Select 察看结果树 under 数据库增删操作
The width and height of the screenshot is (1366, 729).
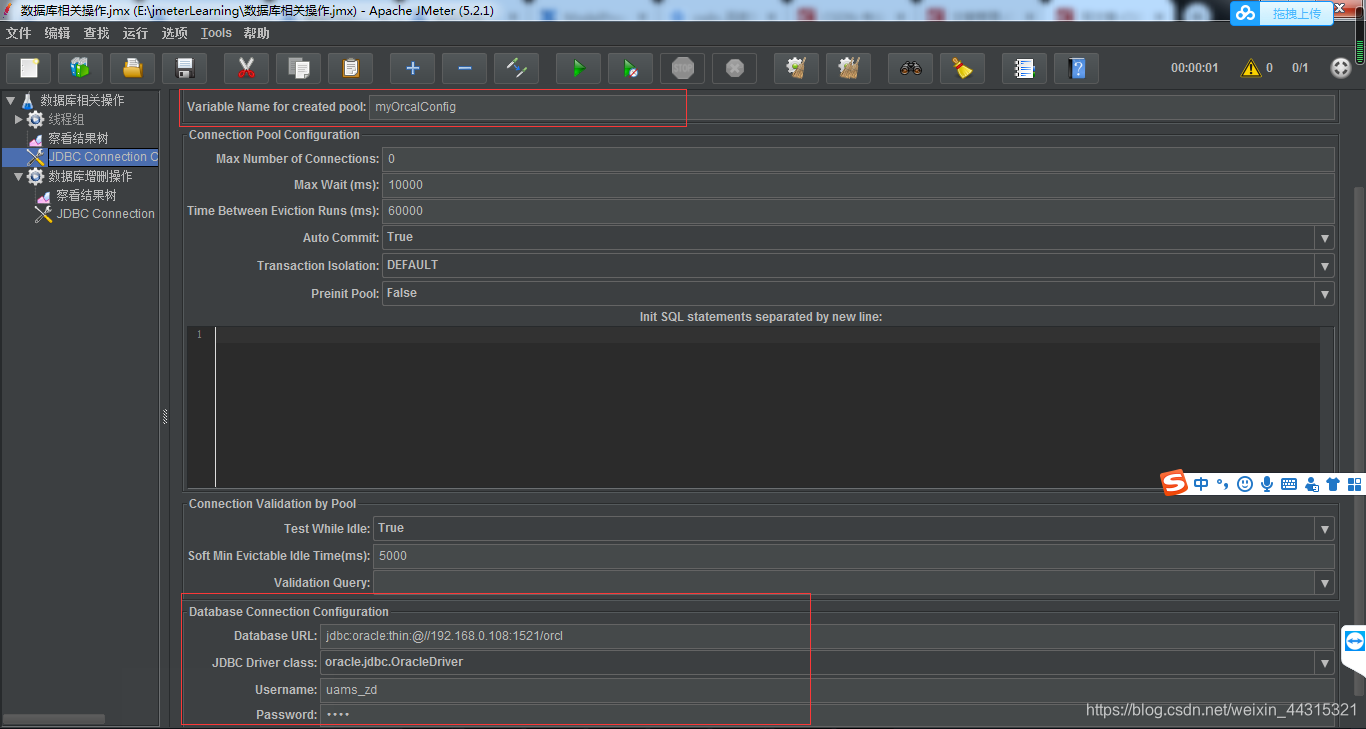(86, 195)
